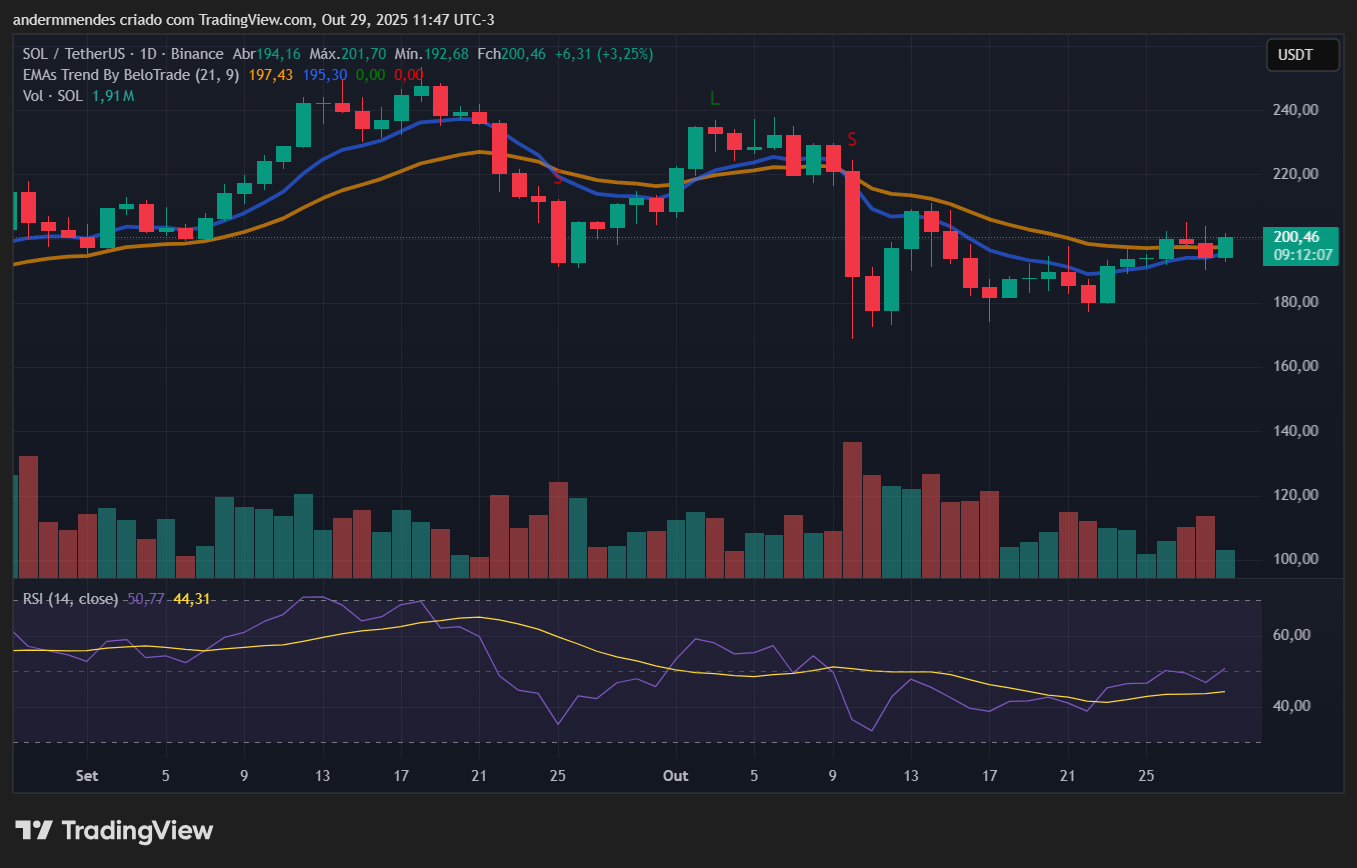Click the green L long signal marker
This screenshot has height=868, width=1357.
tap(714, 99)
